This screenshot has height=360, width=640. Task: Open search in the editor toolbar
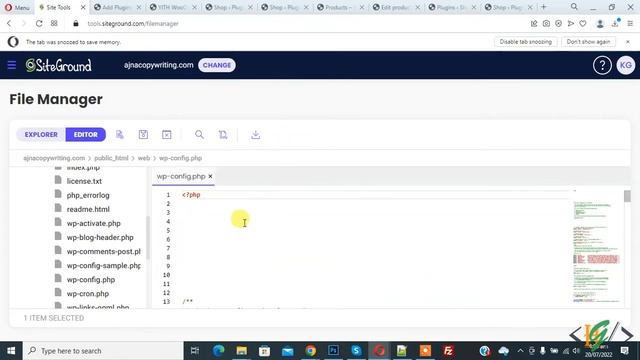199,135
